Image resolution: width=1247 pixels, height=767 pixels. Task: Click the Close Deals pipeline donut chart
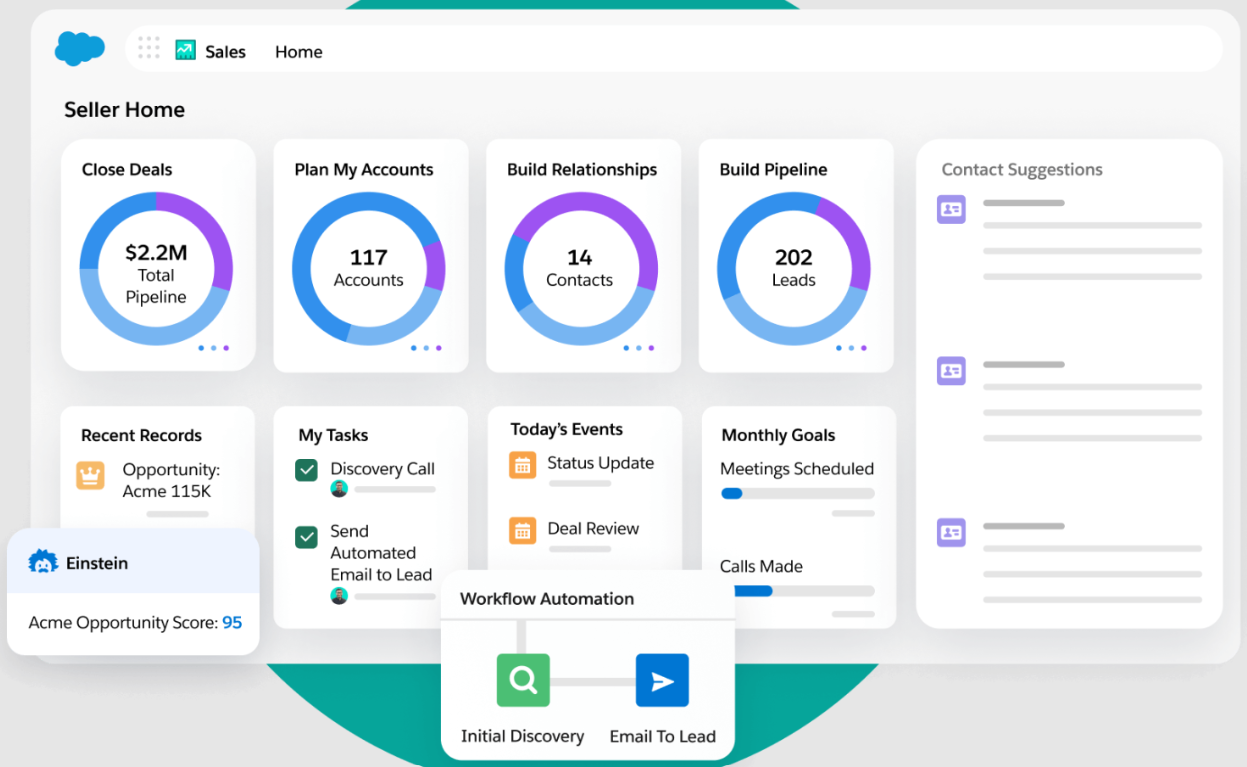coord(156,269)
